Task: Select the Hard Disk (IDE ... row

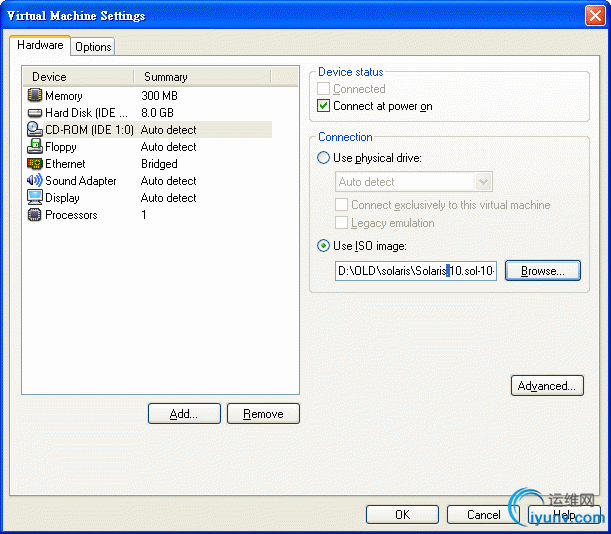Action: [x=148, y=113]
